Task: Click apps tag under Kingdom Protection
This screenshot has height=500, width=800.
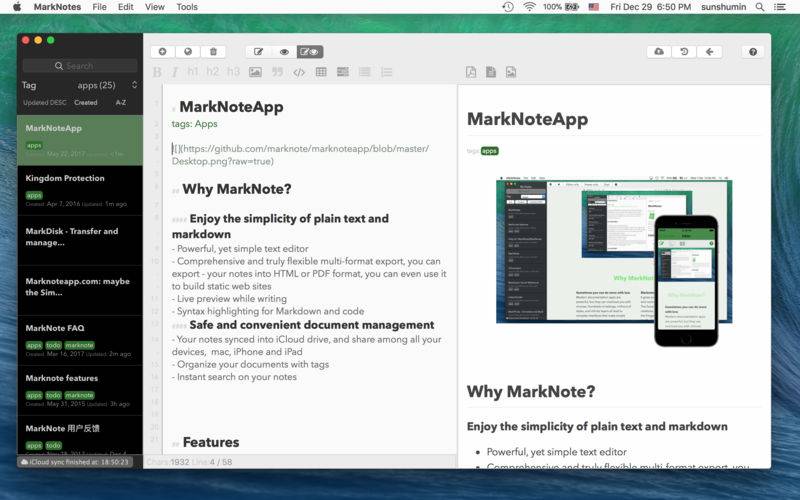Action: (34, 195)
